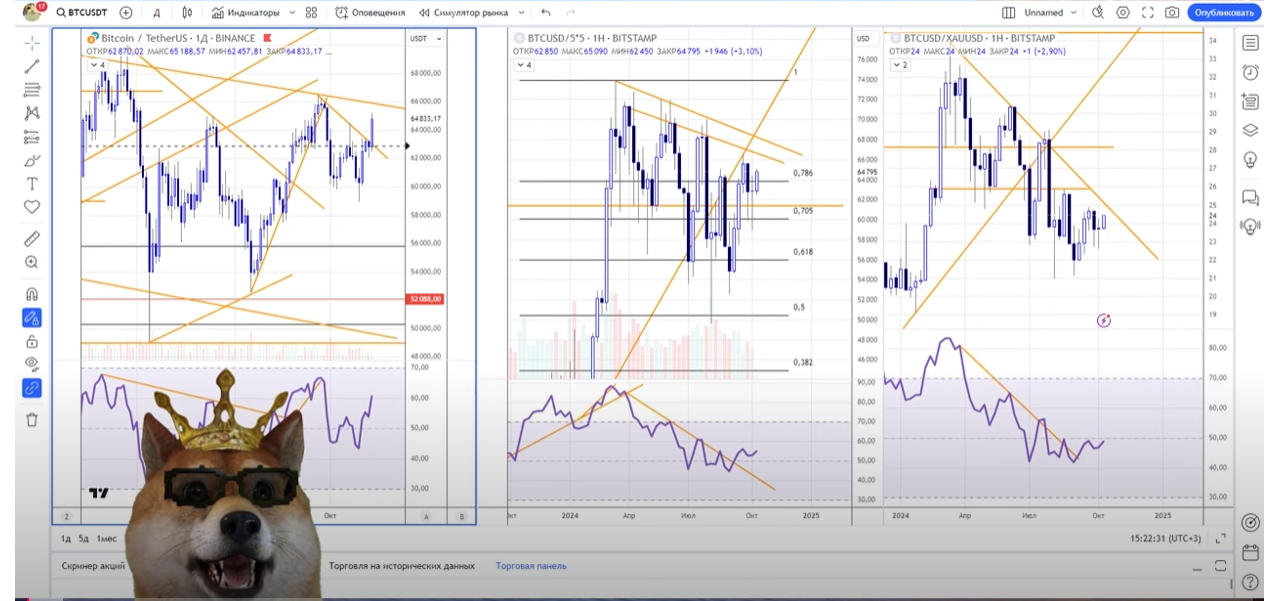Screen dimensions: 1277x601
Task: Toggle magnet mode
Action: pos(32,294)
